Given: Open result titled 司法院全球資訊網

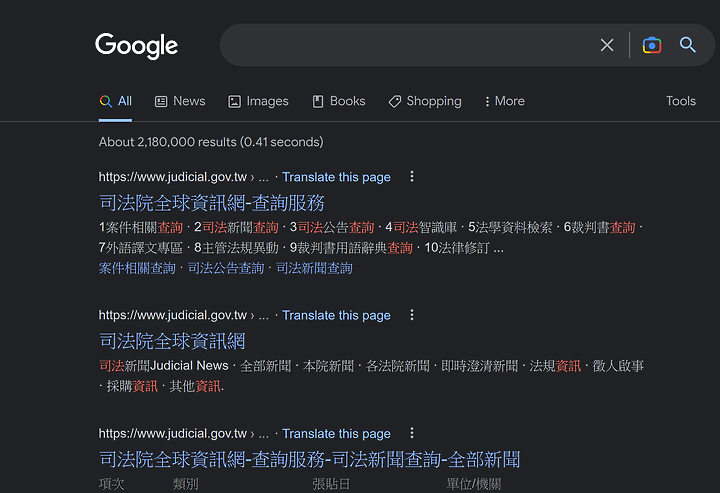Looking at the screenshot, I should click(172, 341).
